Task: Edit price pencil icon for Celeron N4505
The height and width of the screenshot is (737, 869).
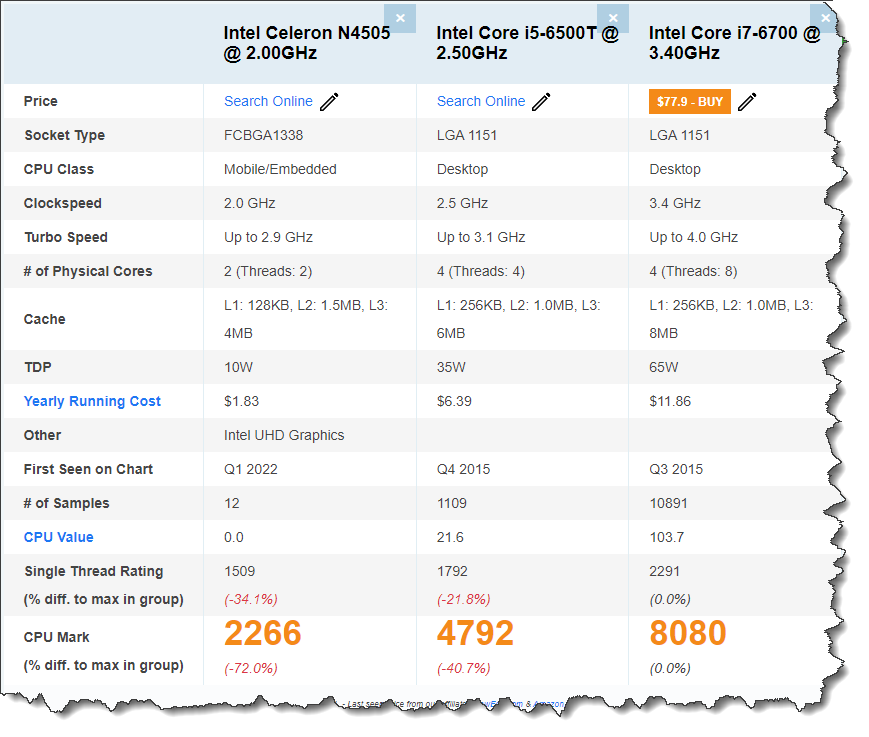Action: point(329,101)
